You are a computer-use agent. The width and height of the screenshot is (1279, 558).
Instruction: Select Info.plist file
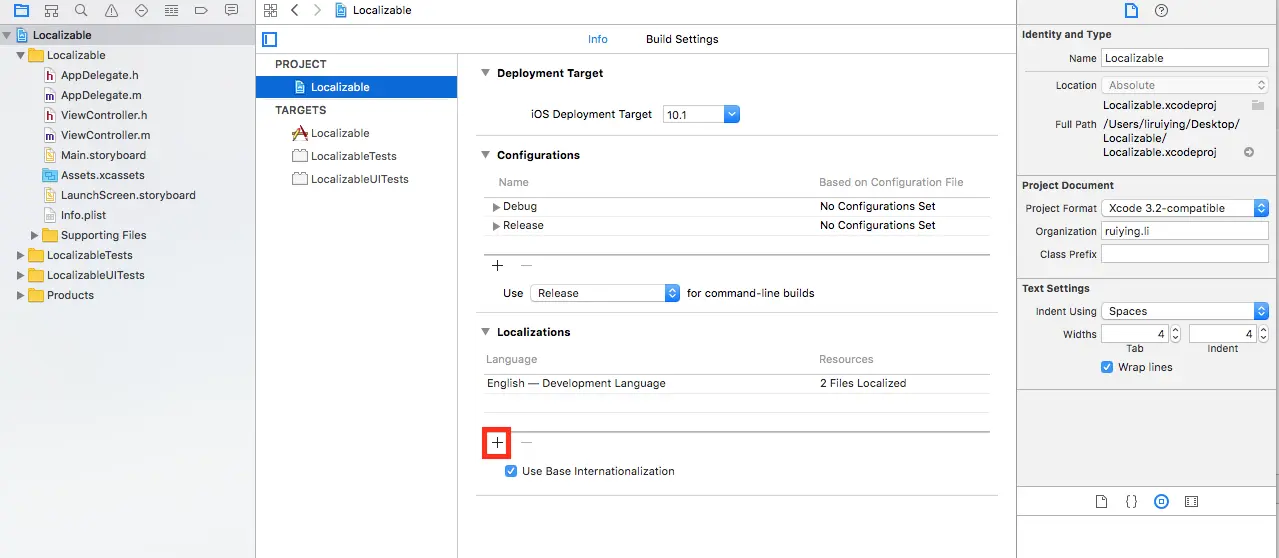pyautogui.click(x=83, y=215)
